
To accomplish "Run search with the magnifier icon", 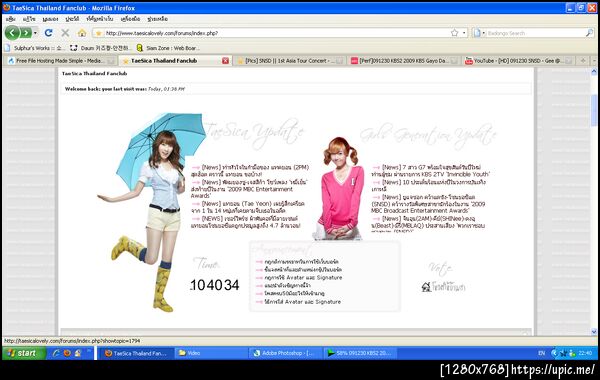I will (589, 33).
